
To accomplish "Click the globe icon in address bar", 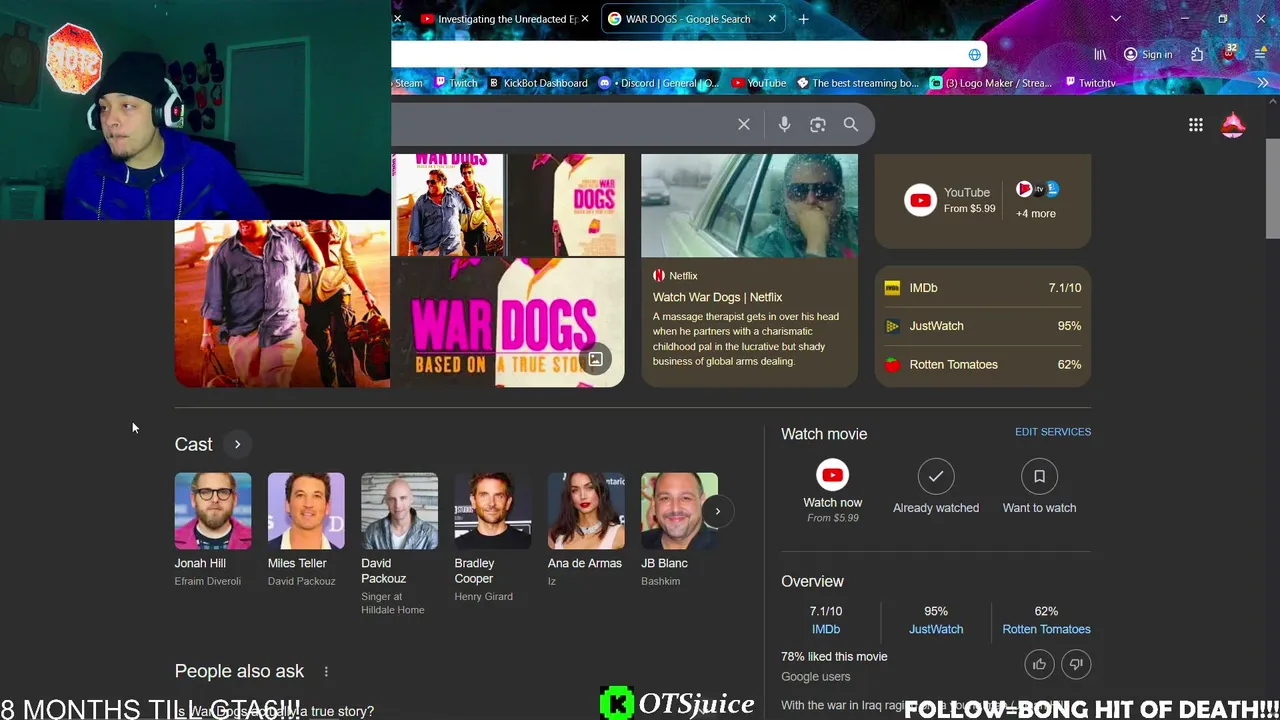I will [x=974, y=55].
